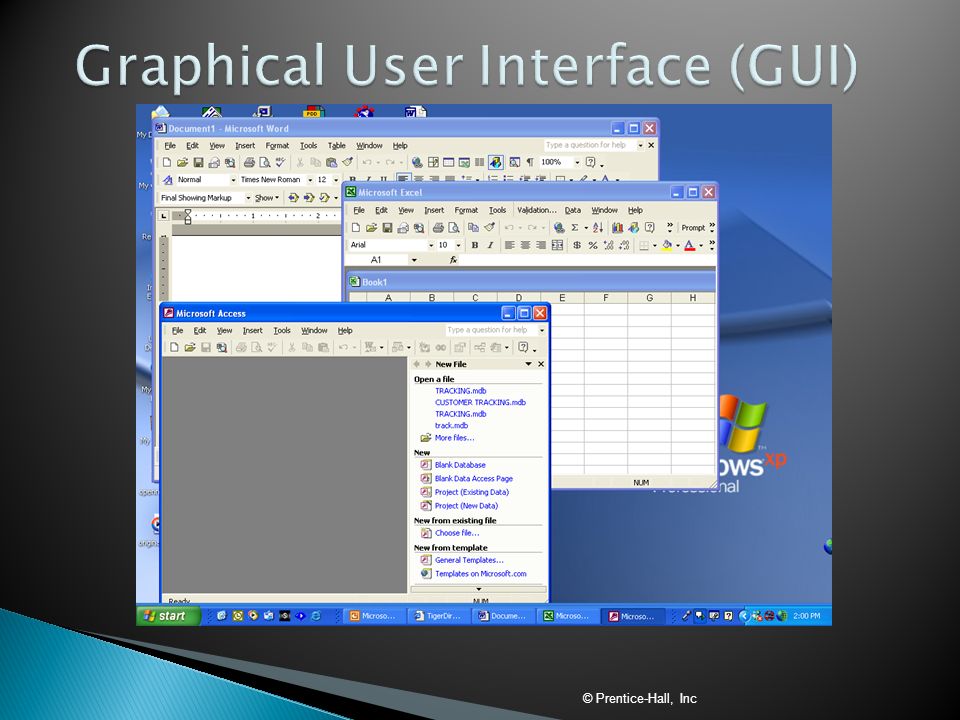Toggle Center alignment in Excel toolbar
The image size is (960, 720).
[x=525, y=245]
